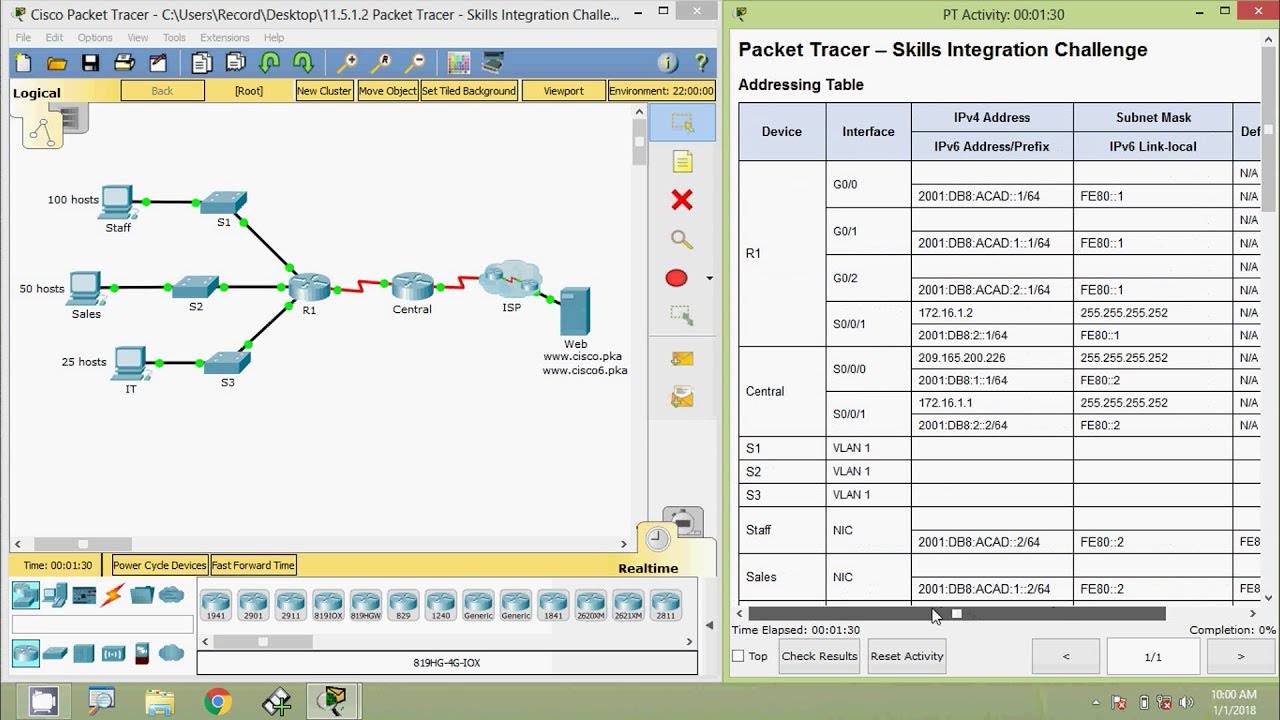Open the View menu
The image size is (1280, 720).
tap(138, 38)
